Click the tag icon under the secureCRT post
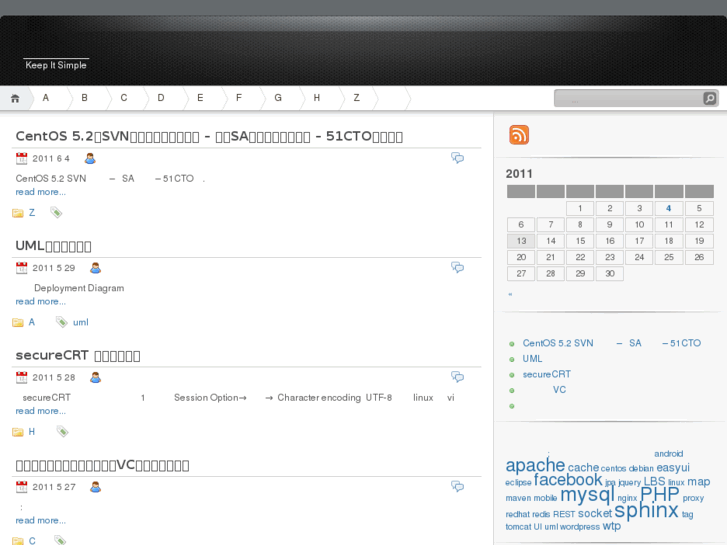The height and width of the screenshot is (545, 727). pyautogui.click(x=62, y=431)
